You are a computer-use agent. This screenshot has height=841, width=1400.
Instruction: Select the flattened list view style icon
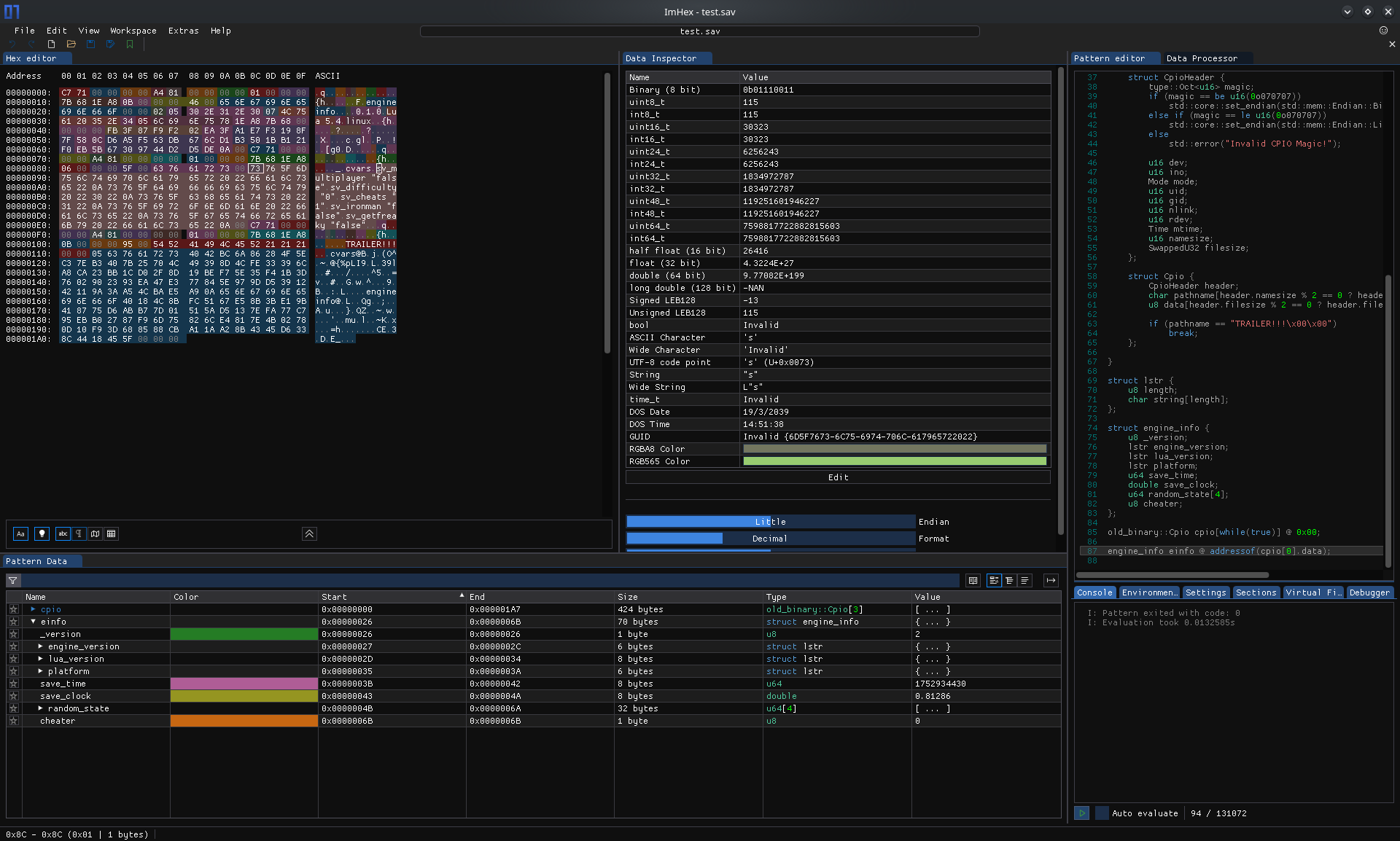point(1024,581)
